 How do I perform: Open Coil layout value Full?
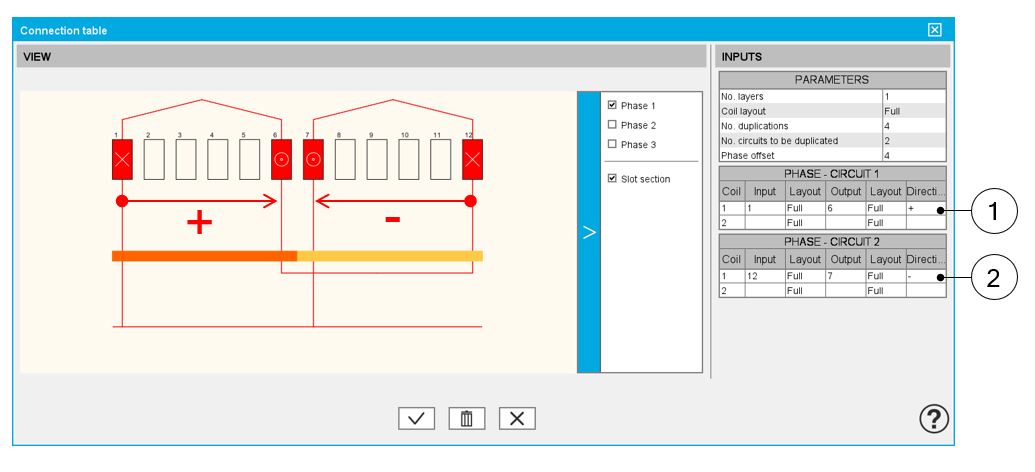coord(913,111)
